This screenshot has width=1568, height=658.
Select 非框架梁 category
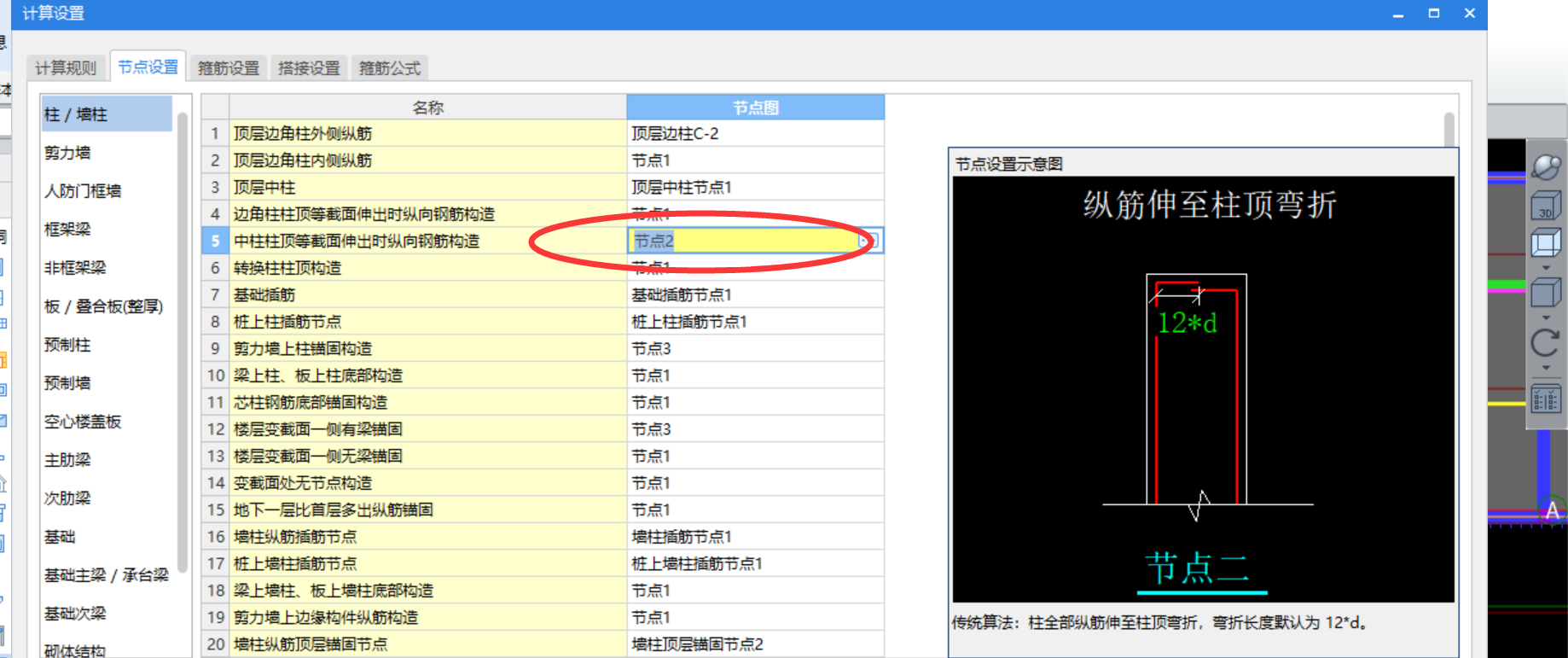click(107, 268)
